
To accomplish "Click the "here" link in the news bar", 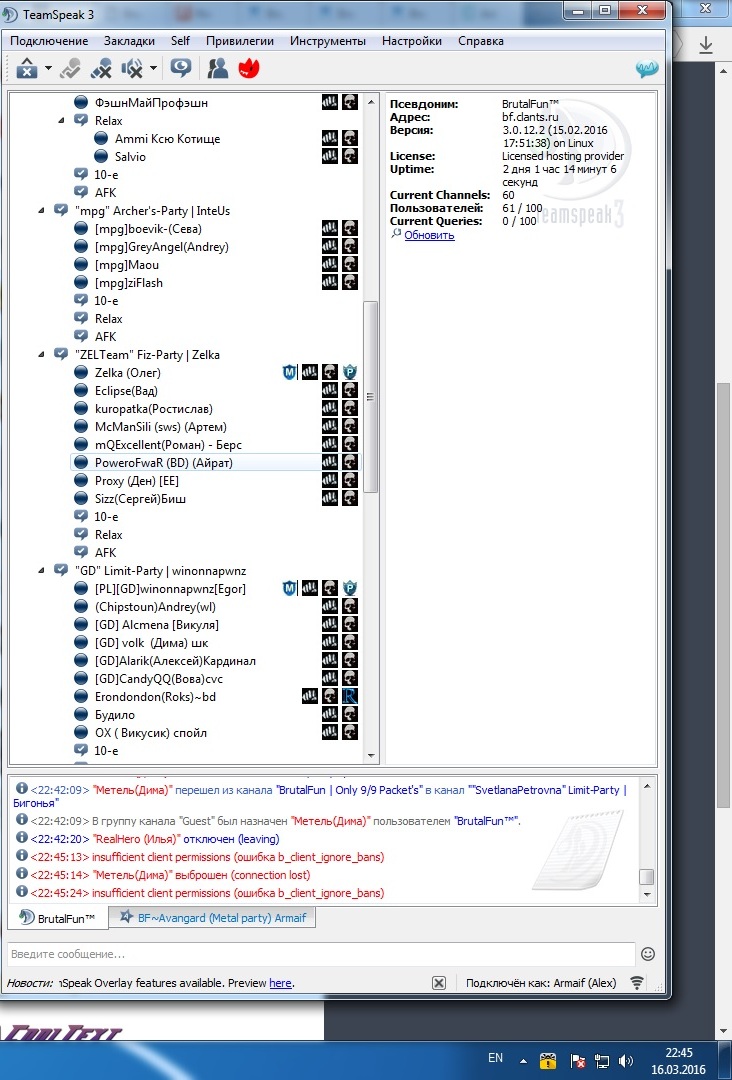I will pos(280,983).
